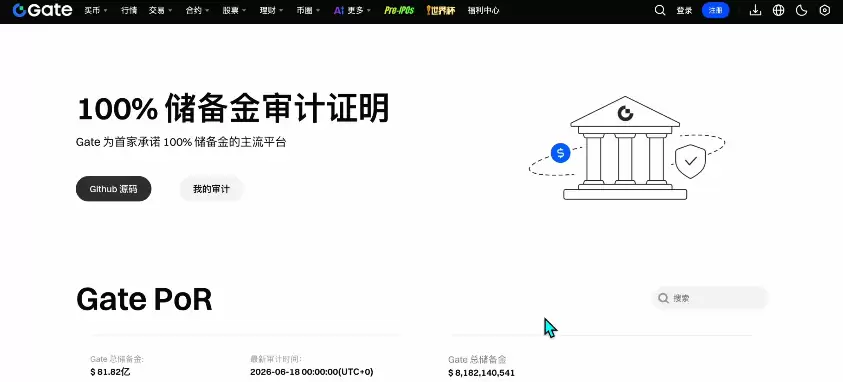Viewport: 843px width, 382px height.
Task: Click the 100% 储备金审计证明 heading
Action: (x=233, y=109)
